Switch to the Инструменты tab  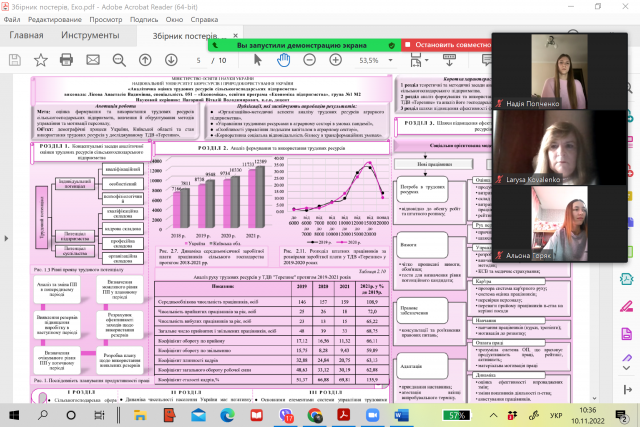pyautogui.click(x=91, y=35)
